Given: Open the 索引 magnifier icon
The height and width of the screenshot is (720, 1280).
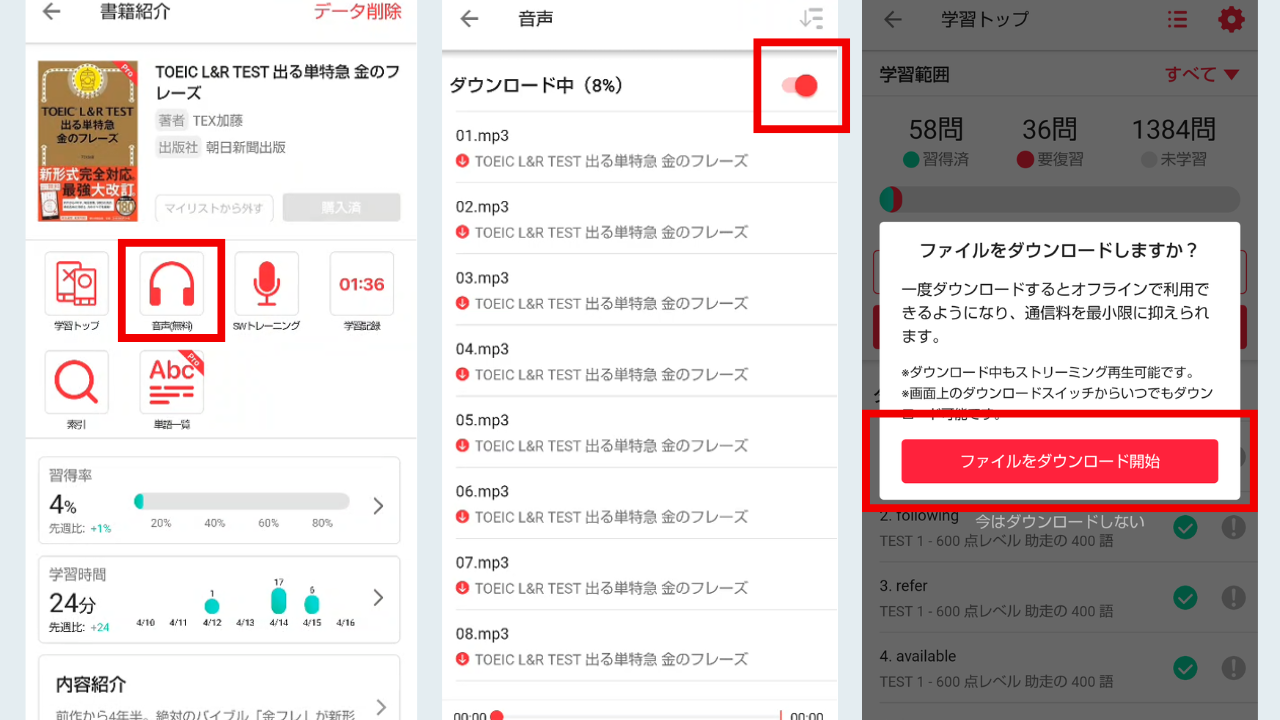Looking at the screenshot, I should 77,382.
